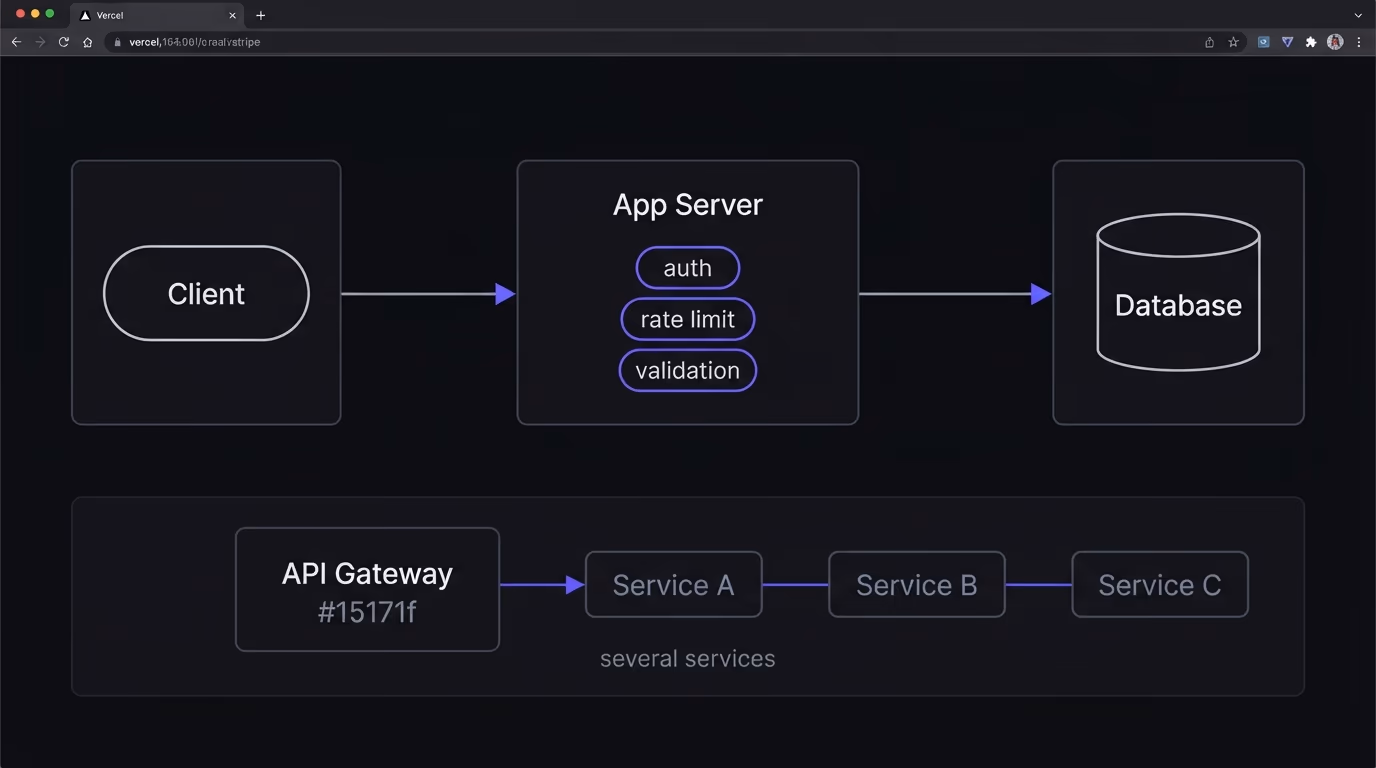Select the Client node
Screen dimensions: 1376x768
206,293
